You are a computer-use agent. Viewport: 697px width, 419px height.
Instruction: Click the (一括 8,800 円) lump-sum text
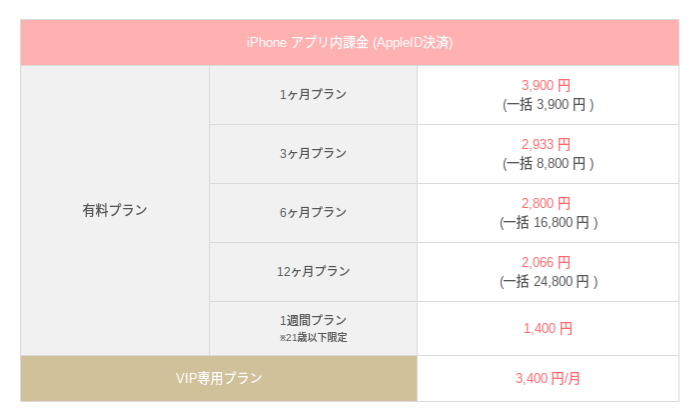coord(547,163)
